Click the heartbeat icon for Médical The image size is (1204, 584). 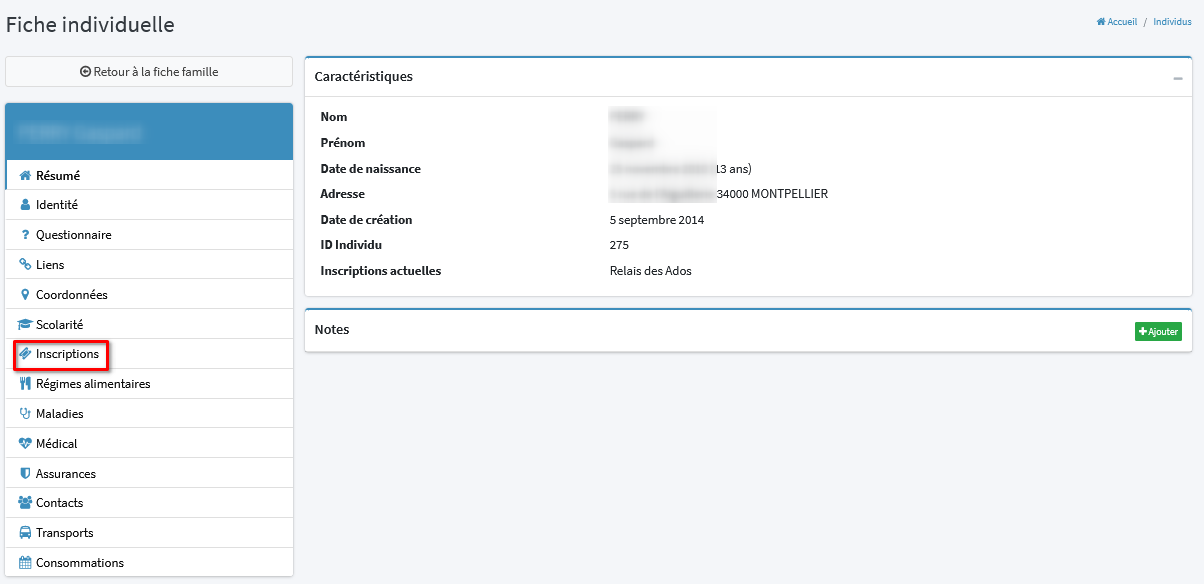[x=26, y=444]
